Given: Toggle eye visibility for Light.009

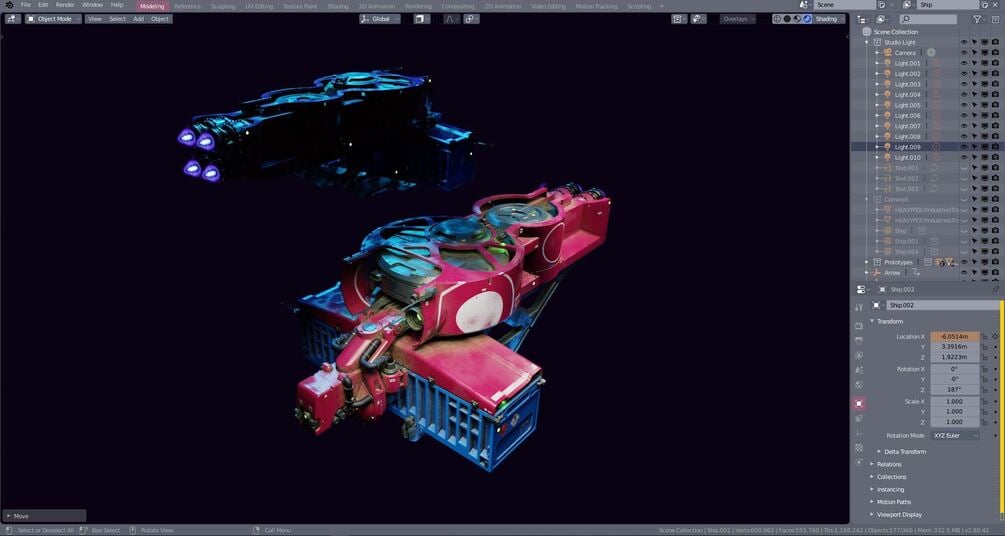Looking at the screenshot, I should tap(963, 147).
